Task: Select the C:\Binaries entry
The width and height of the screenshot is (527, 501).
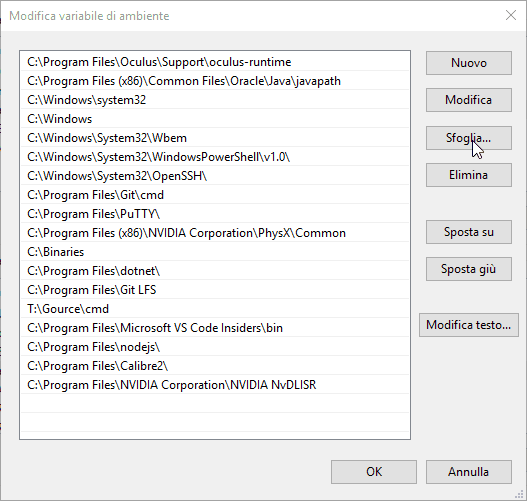Action: tap(215, 252)
